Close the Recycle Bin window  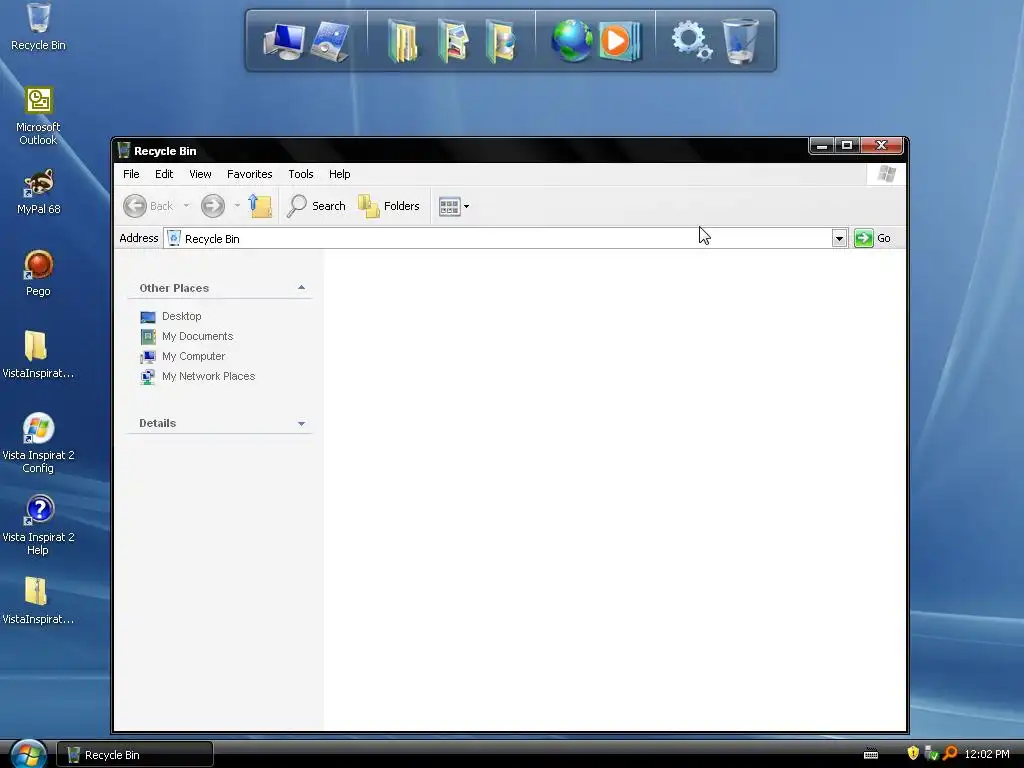881,145
